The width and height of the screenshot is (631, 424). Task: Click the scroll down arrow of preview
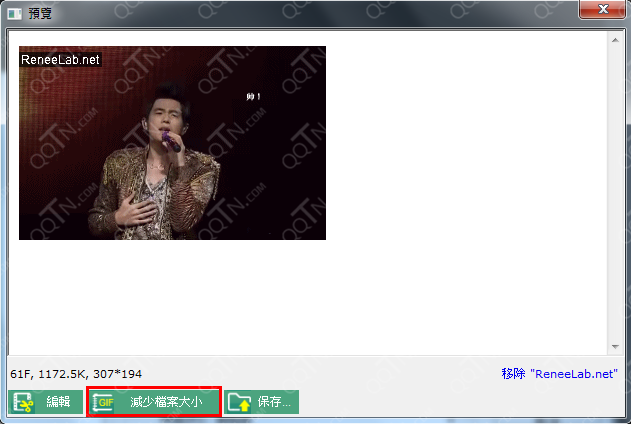click(616, 347)
